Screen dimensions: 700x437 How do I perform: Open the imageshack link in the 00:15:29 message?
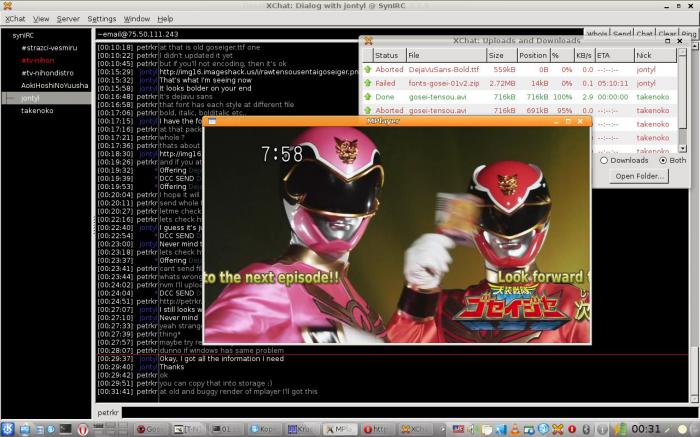click(259, 72)
